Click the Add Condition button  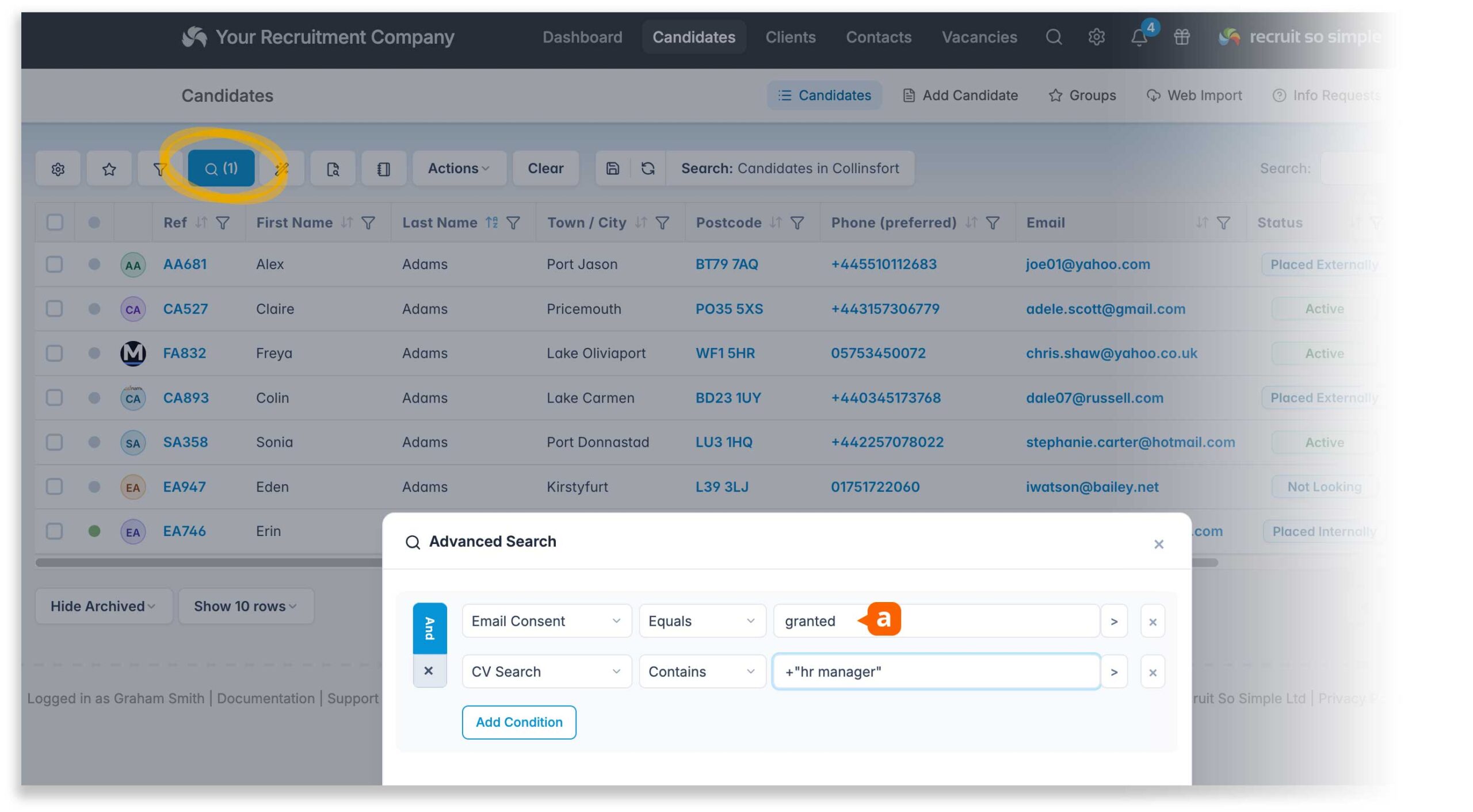point(519,722)
